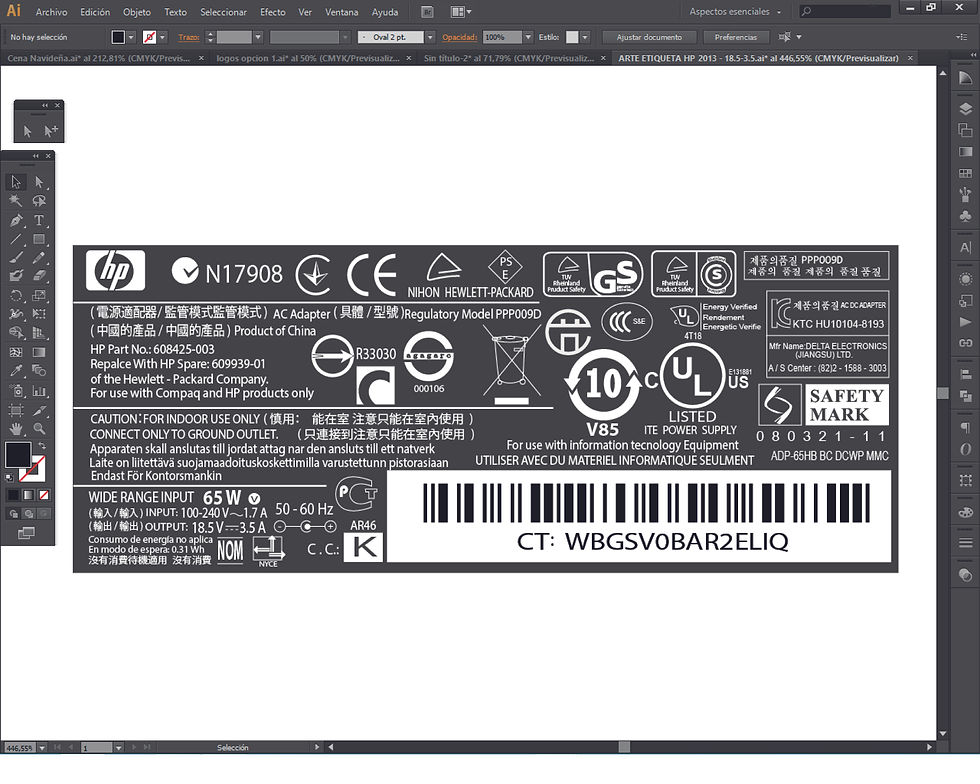The image size is (980, 784).
Task: Open the Paragraph panel icon
Action: (965, 428)
